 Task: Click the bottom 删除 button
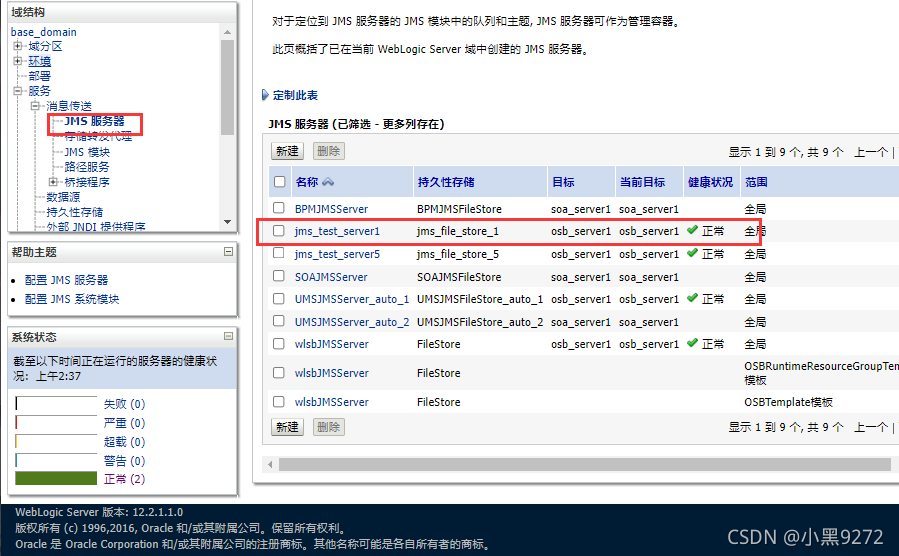329,427
